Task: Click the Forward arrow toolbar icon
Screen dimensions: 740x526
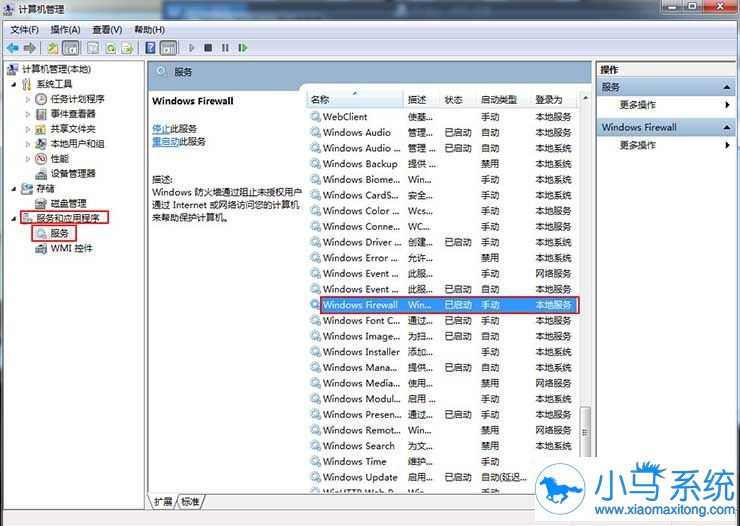Action: (x=30, y=48)
